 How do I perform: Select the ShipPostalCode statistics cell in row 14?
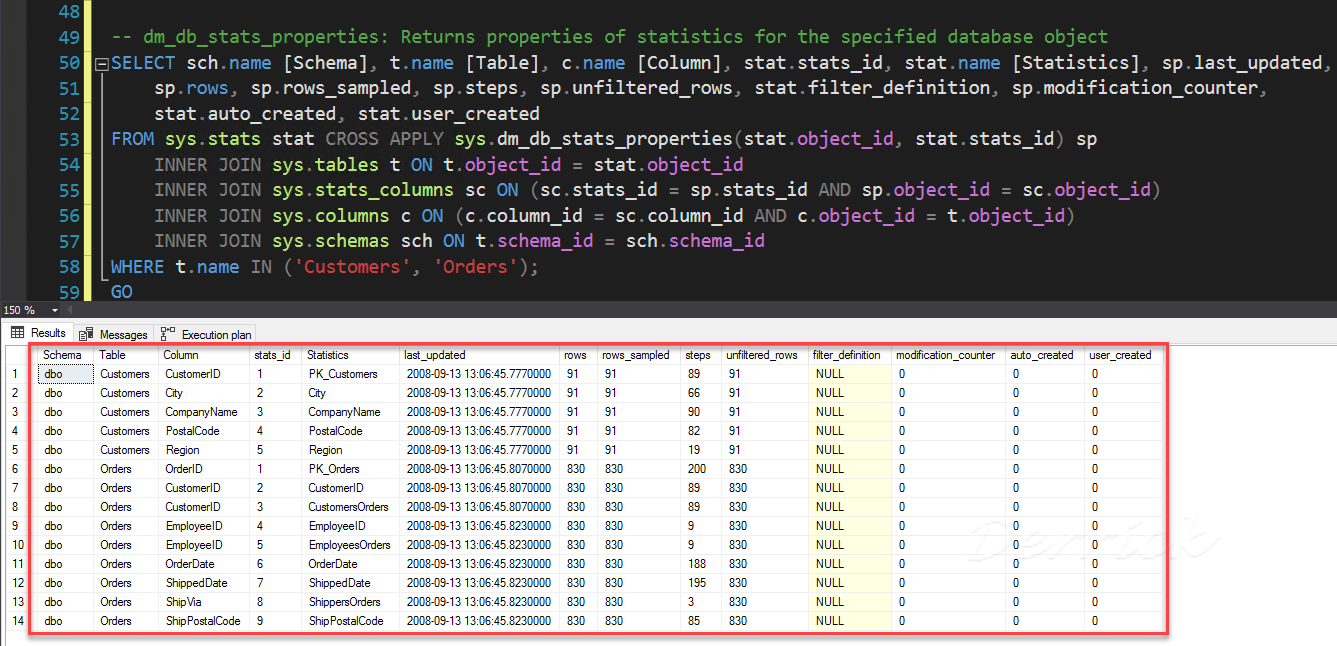348,620
